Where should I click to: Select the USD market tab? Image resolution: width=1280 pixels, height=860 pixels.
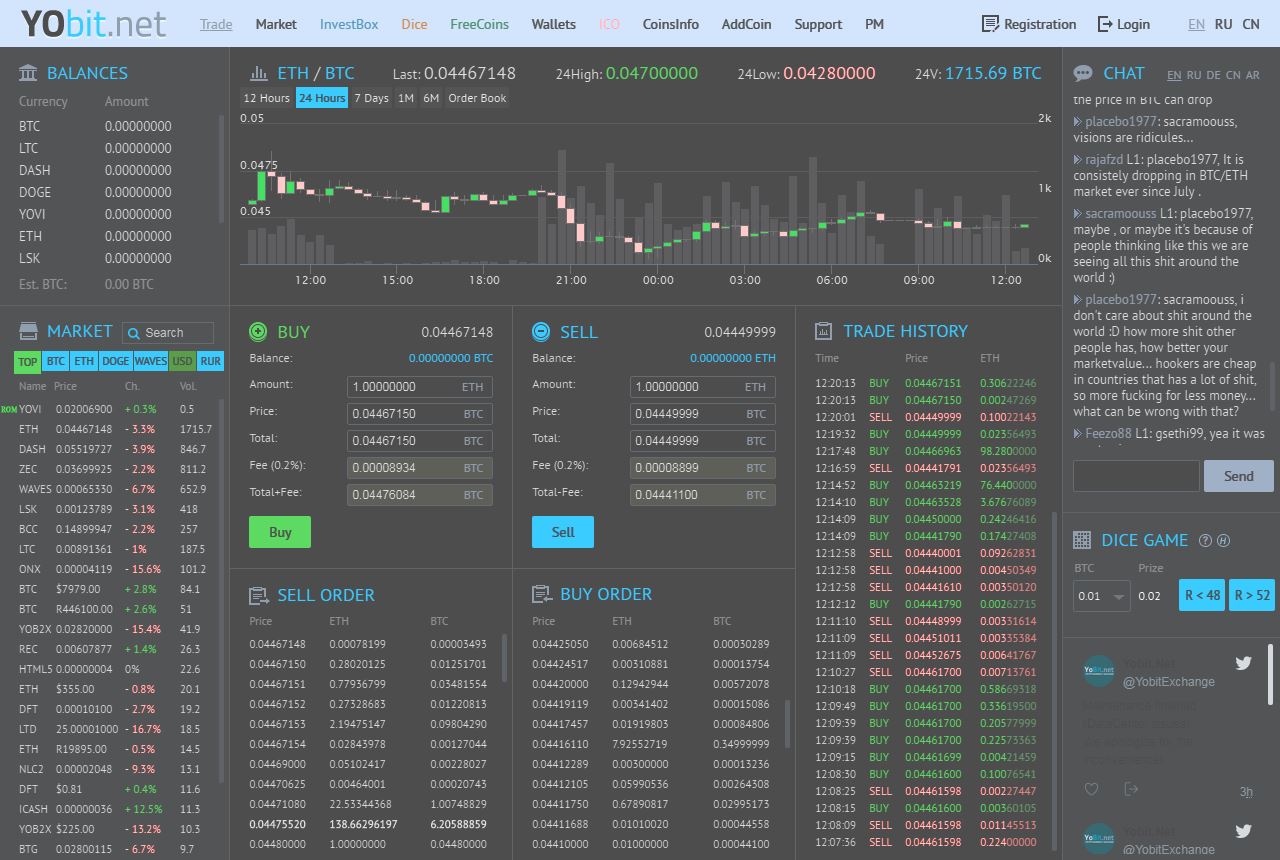[x=182, y=361]
